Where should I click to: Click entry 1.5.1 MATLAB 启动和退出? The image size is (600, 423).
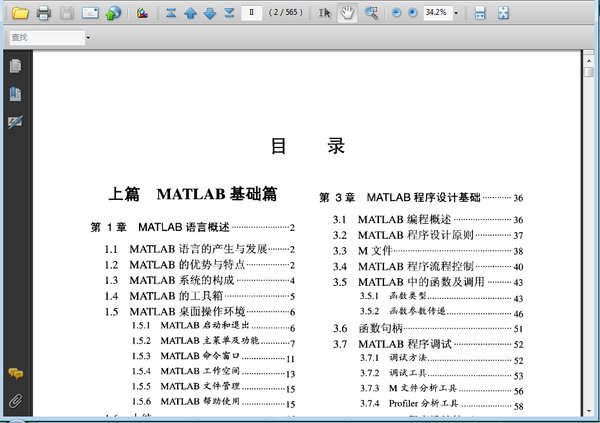coord(213,326)
